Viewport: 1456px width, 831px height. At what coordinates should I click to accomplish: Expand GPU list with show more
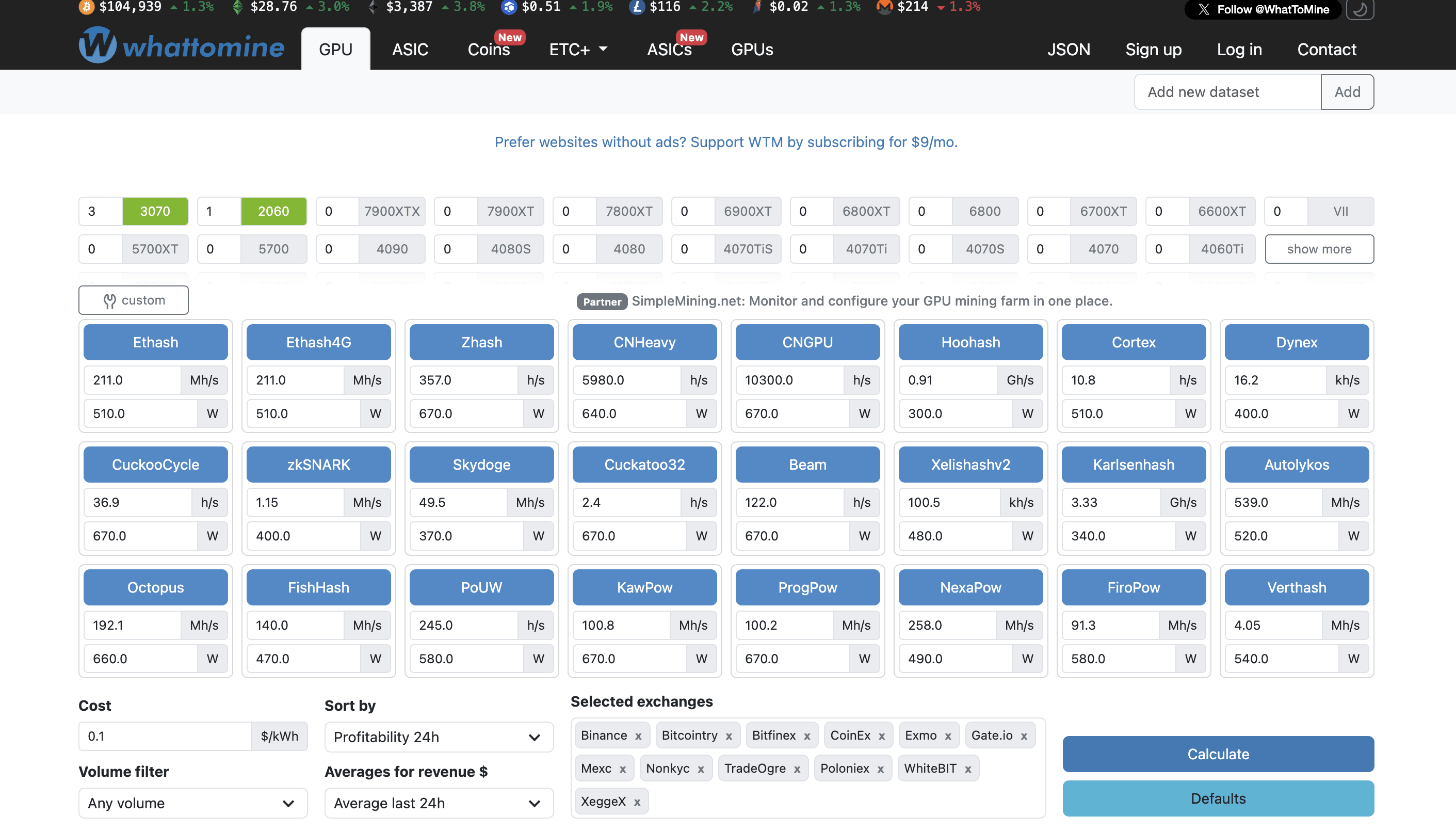(x=1319, y=249)
